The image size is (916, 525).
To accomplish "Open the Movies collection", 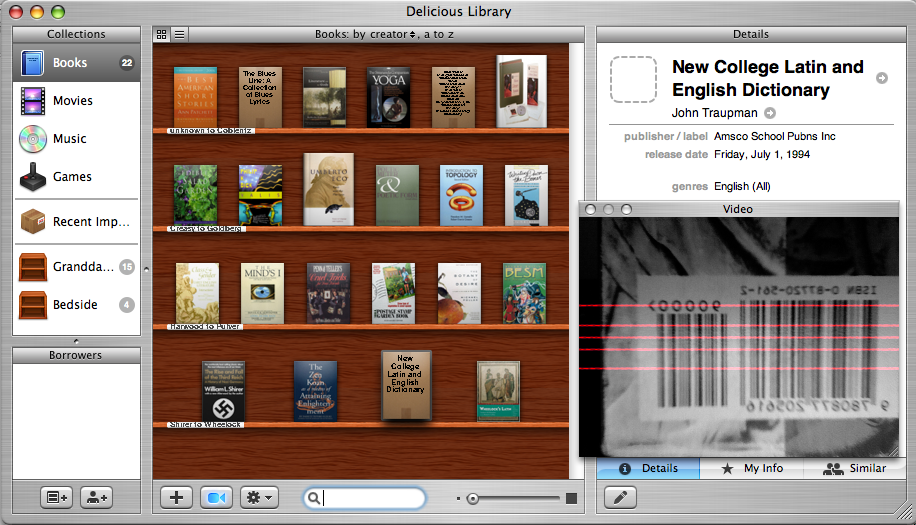I will tap(77, 100).
